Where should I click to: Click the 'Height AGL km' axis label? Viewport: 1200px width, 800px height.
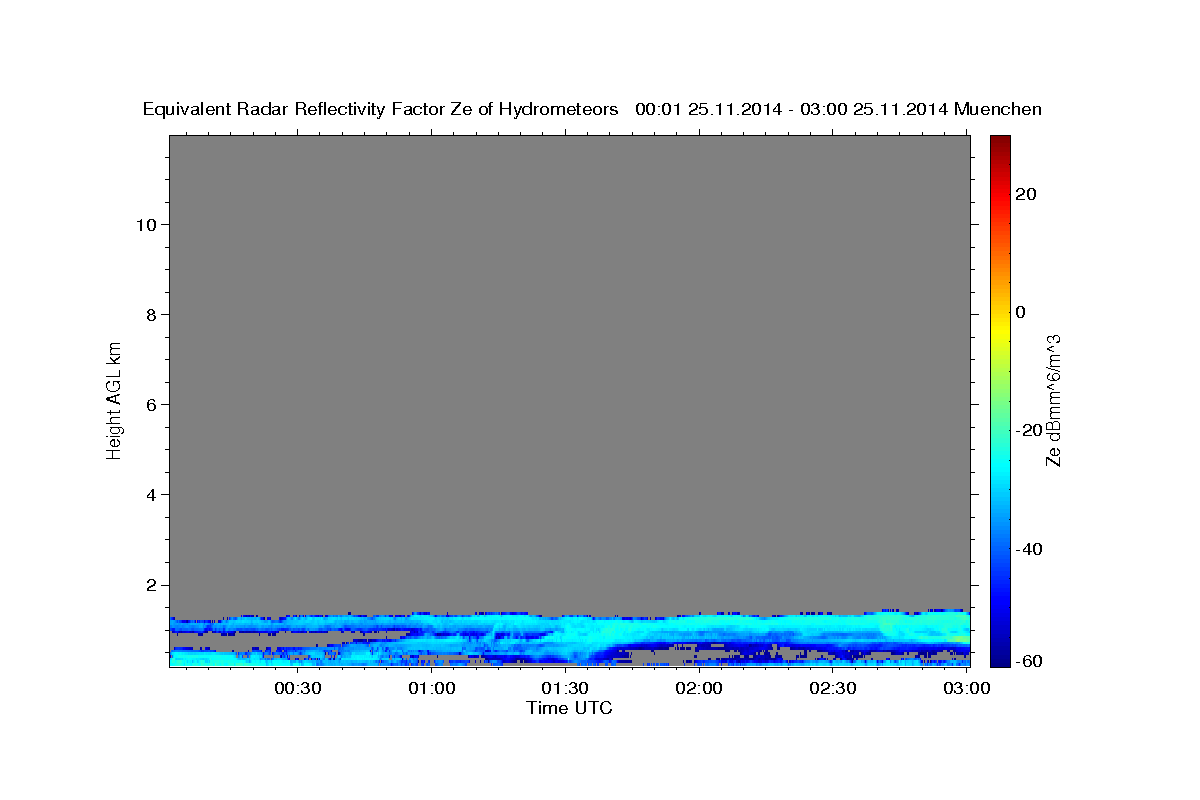(114, 399)
